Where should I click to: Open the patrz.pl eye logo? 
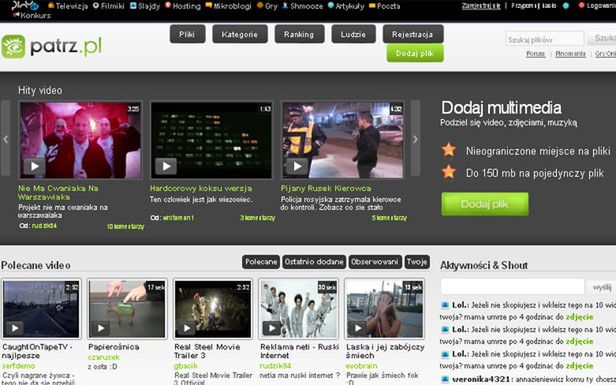(13, 46)
